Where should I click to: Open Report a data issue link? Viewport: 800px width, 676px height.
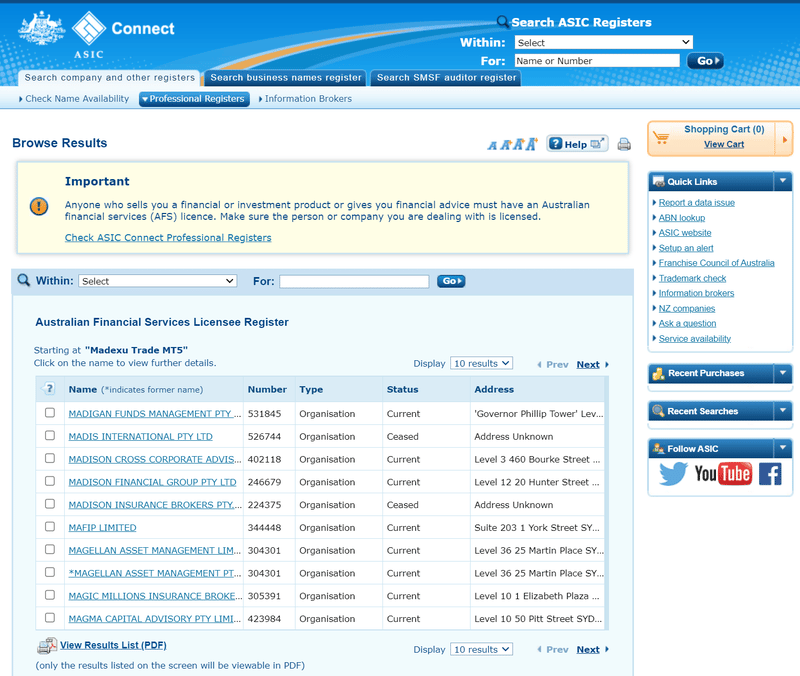pyautogui.click(x=696, y=203)
